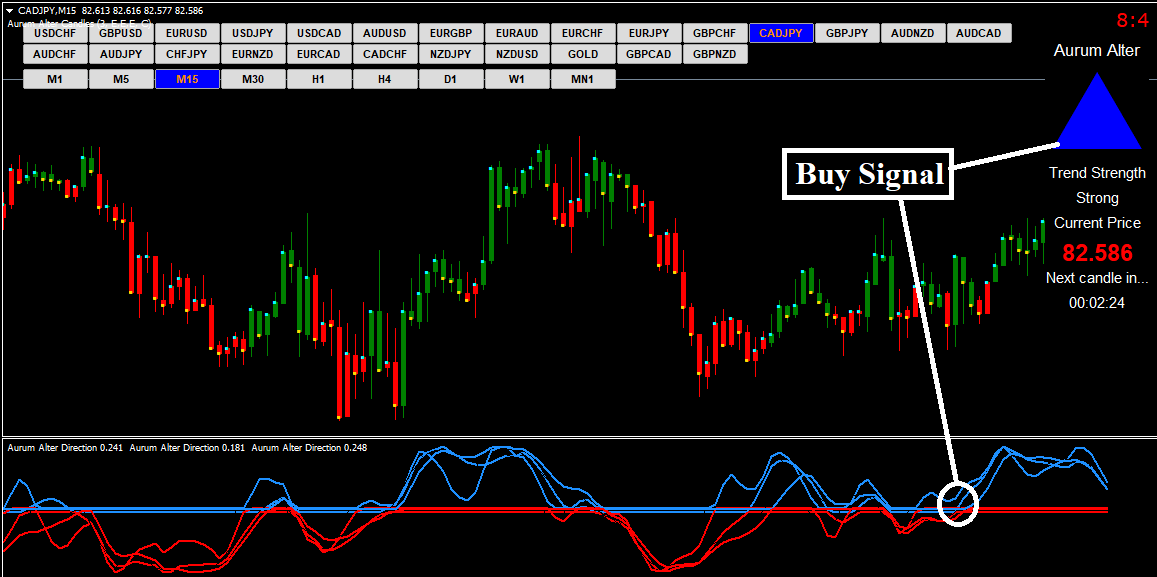The width and height of the screenshot is (1157, 577).
Task: Click the red current price 82.586
Action: [1097, 252]
